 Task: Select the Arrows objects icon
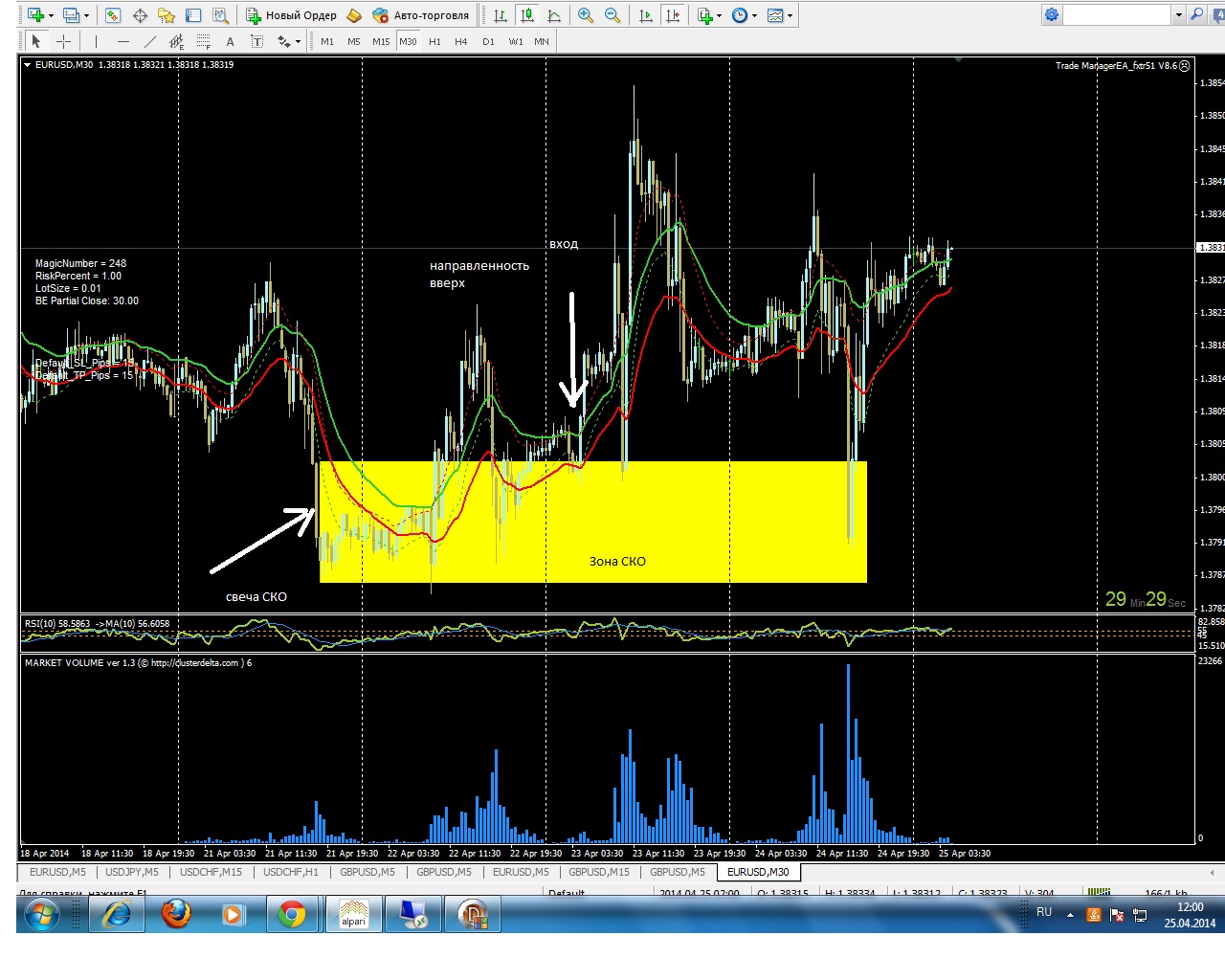284,41
